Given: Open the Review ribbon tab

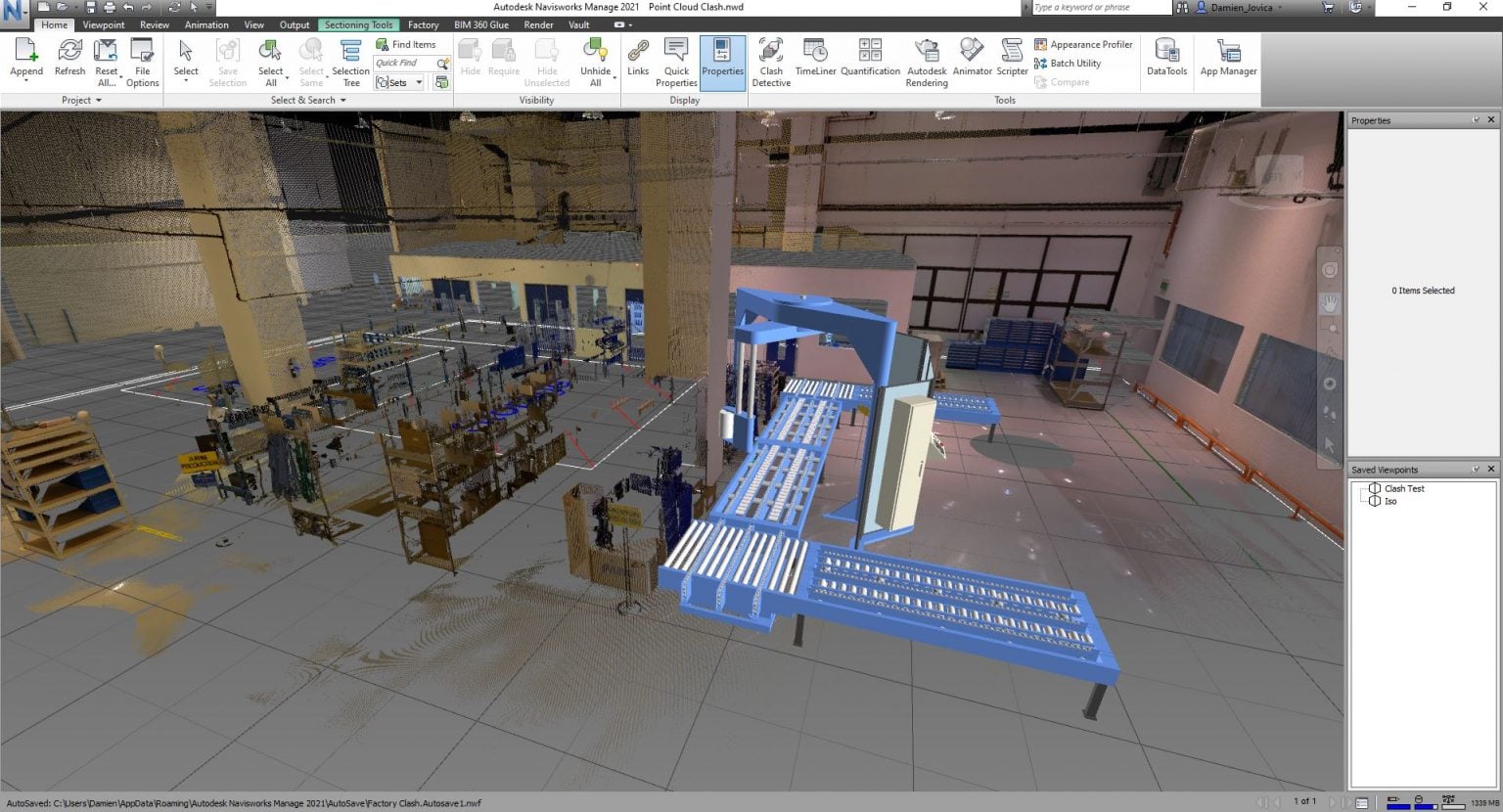Looking at the screenshot, I should [155, 24].
